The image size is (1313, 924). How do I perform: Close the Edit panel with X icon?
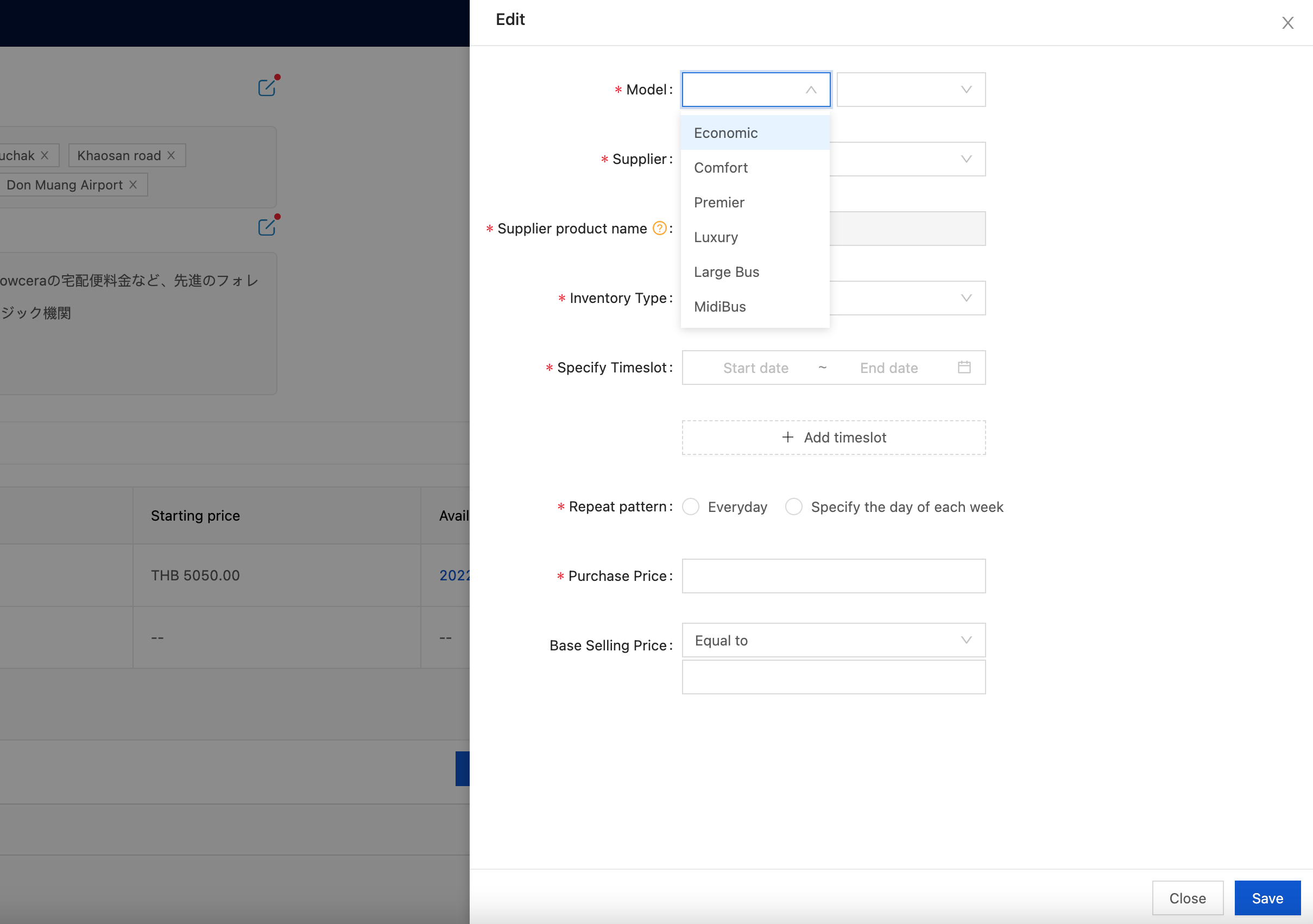point(1287,23)
